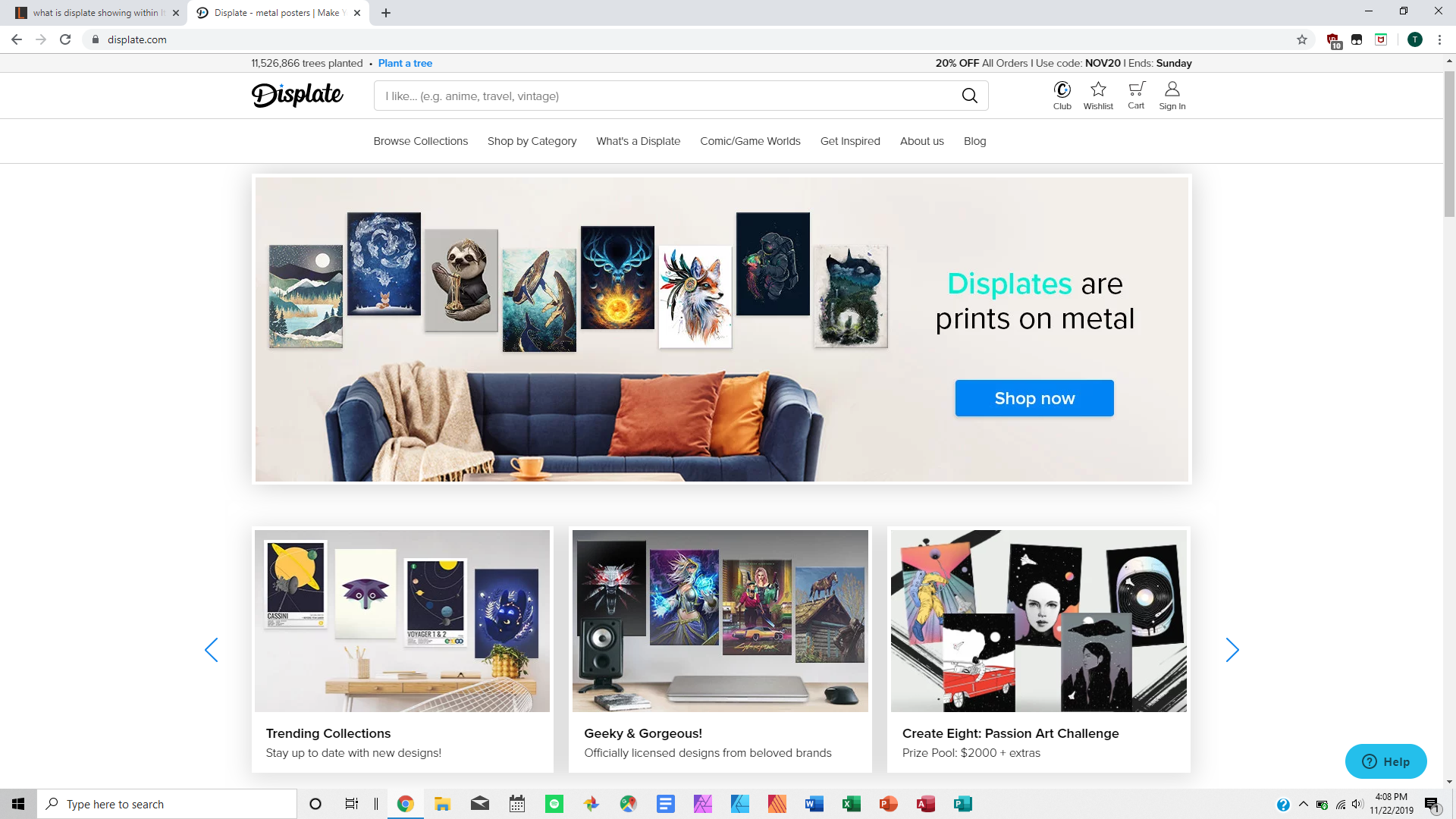Click the Trending Collections thumbnail image
Screen dimensions: 1456x819
point(402,620)
